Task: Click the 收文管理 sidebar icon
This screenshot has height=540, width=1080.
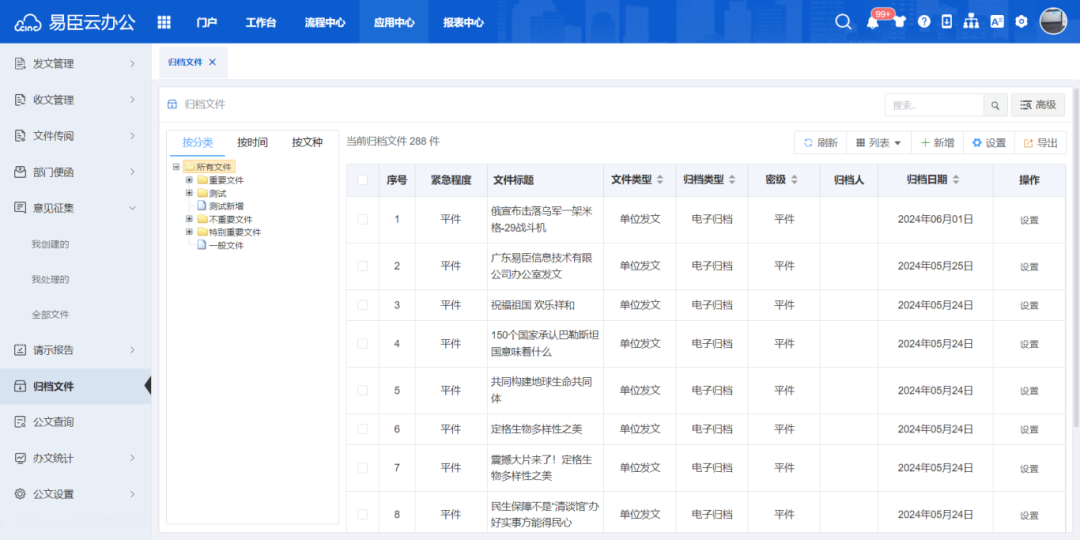Action: [20, 100]
